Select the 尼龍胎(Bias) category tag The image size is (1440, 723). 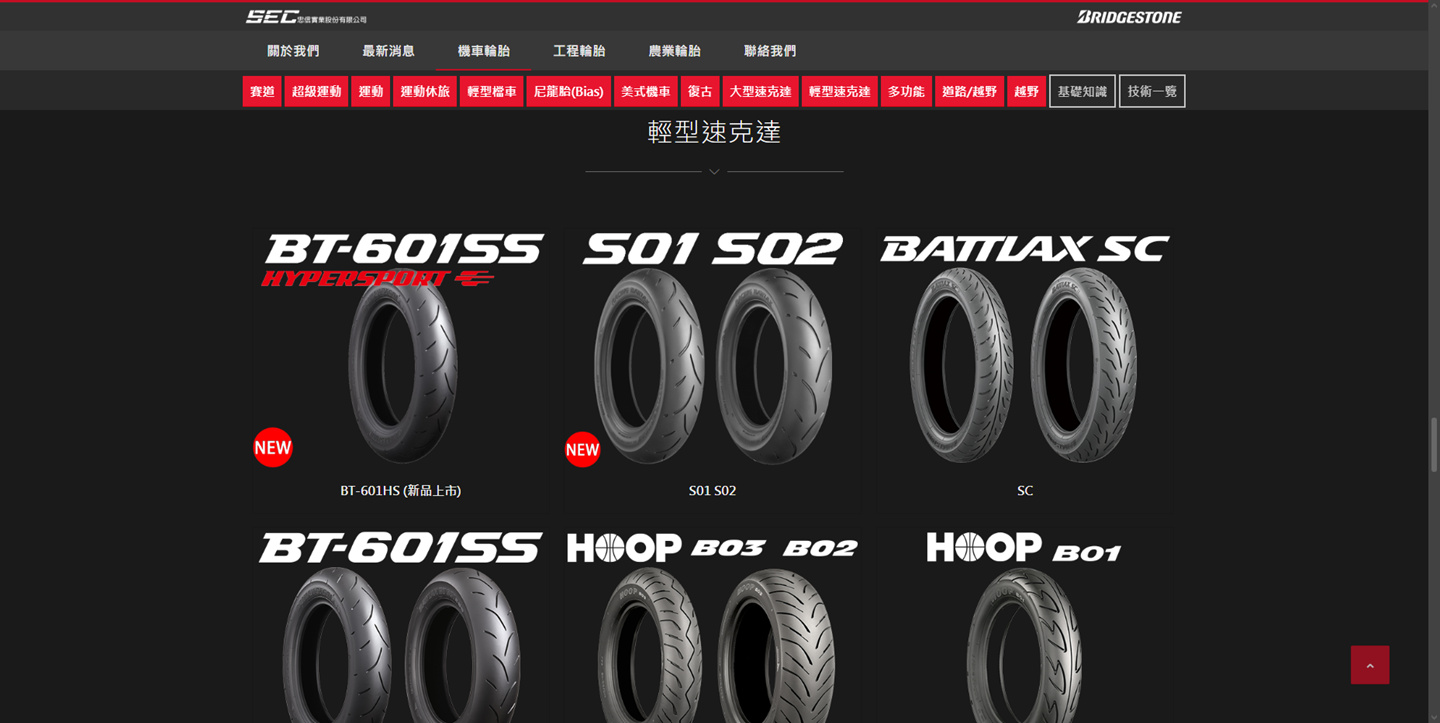pos(569,91)
